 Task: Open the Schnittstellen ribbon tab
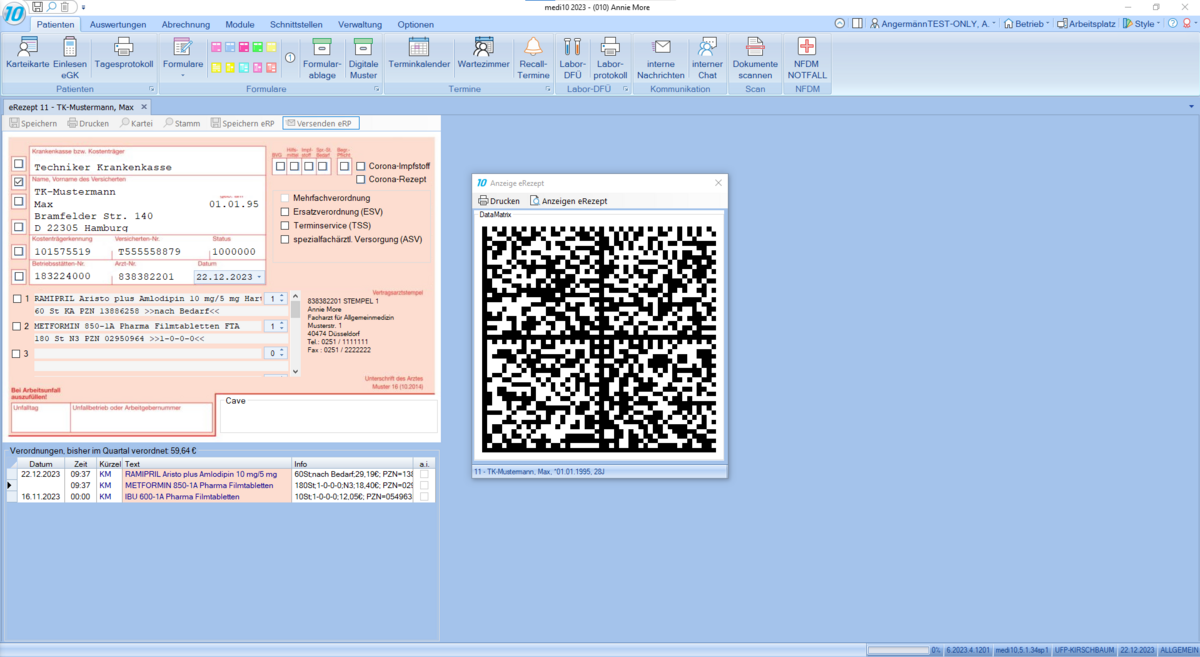coord(297,24)
